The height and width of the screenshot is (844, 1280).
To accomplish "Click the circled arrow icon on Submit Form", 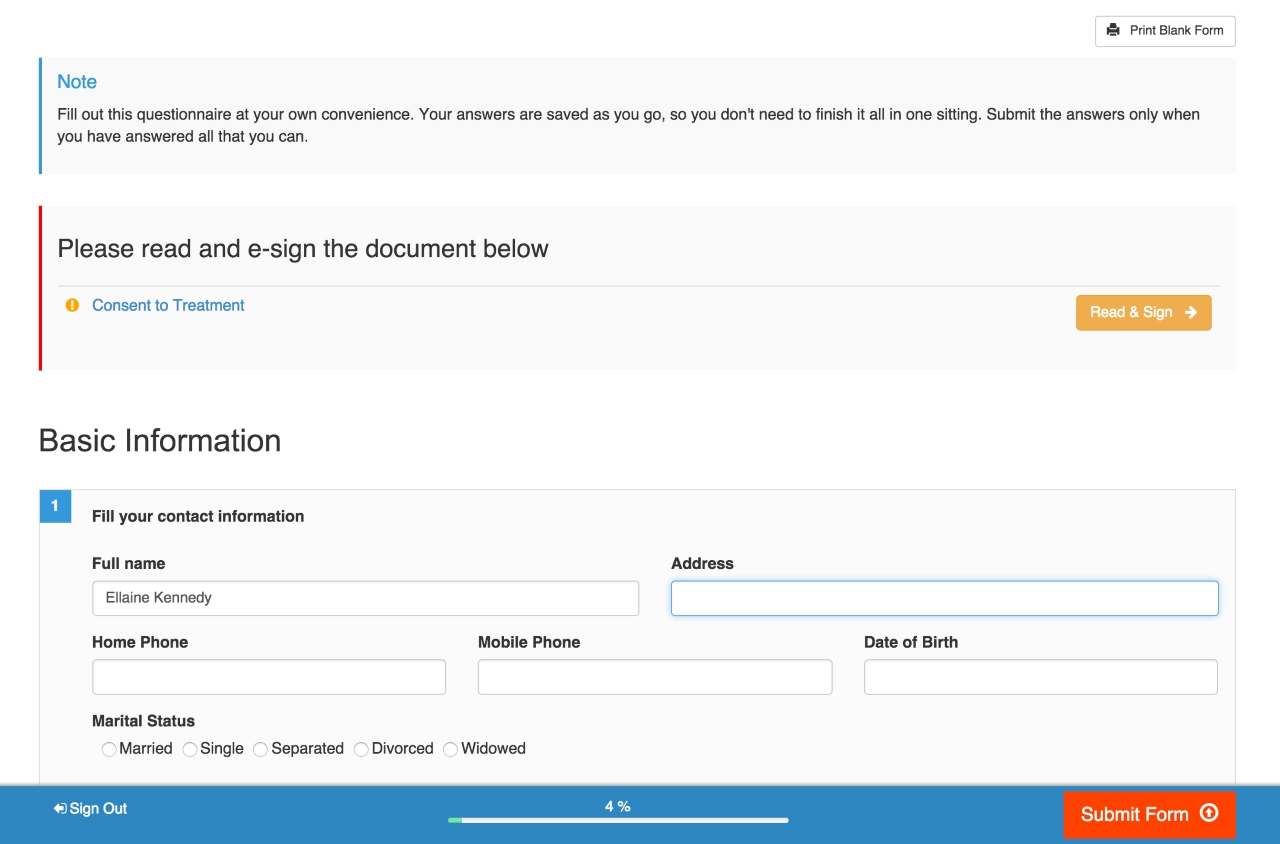I will (x=1209, y=814).
